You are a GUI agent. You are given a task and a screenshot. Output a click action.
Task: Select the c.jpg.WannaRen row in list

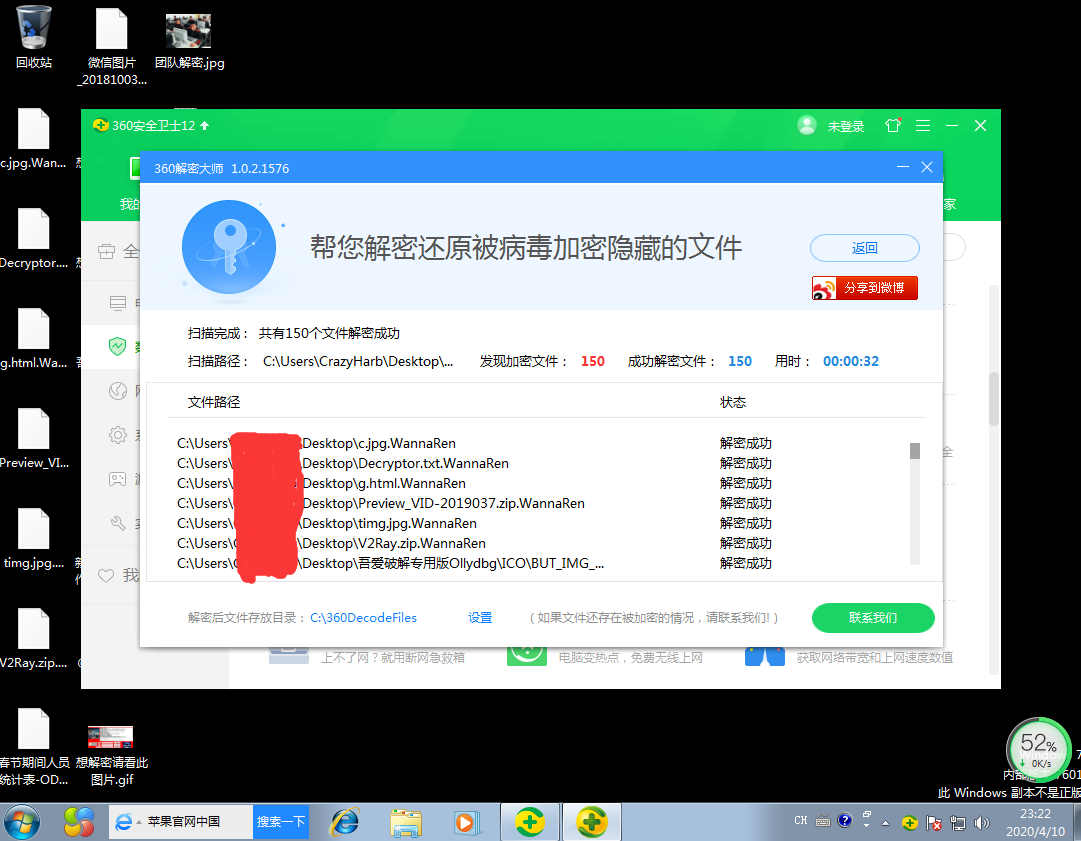(x=474, y=443)
